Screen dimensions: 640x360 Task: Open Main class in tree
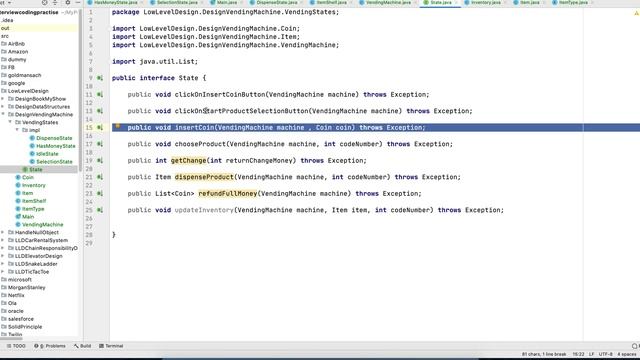coord(24,217)
